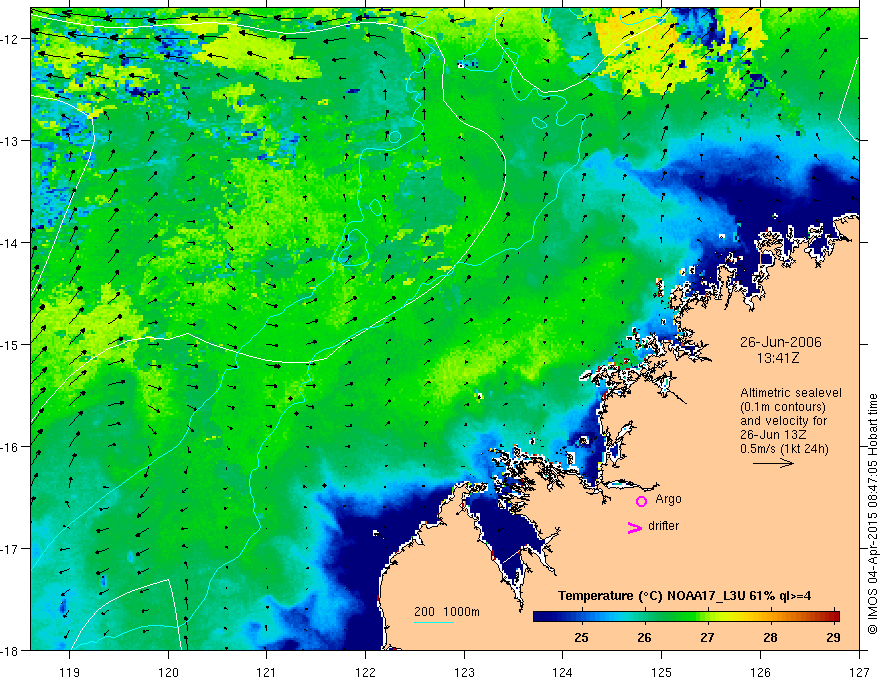Click the longitude axis label 124
This screenshot has height=680, width=880.
click(563, 672)
